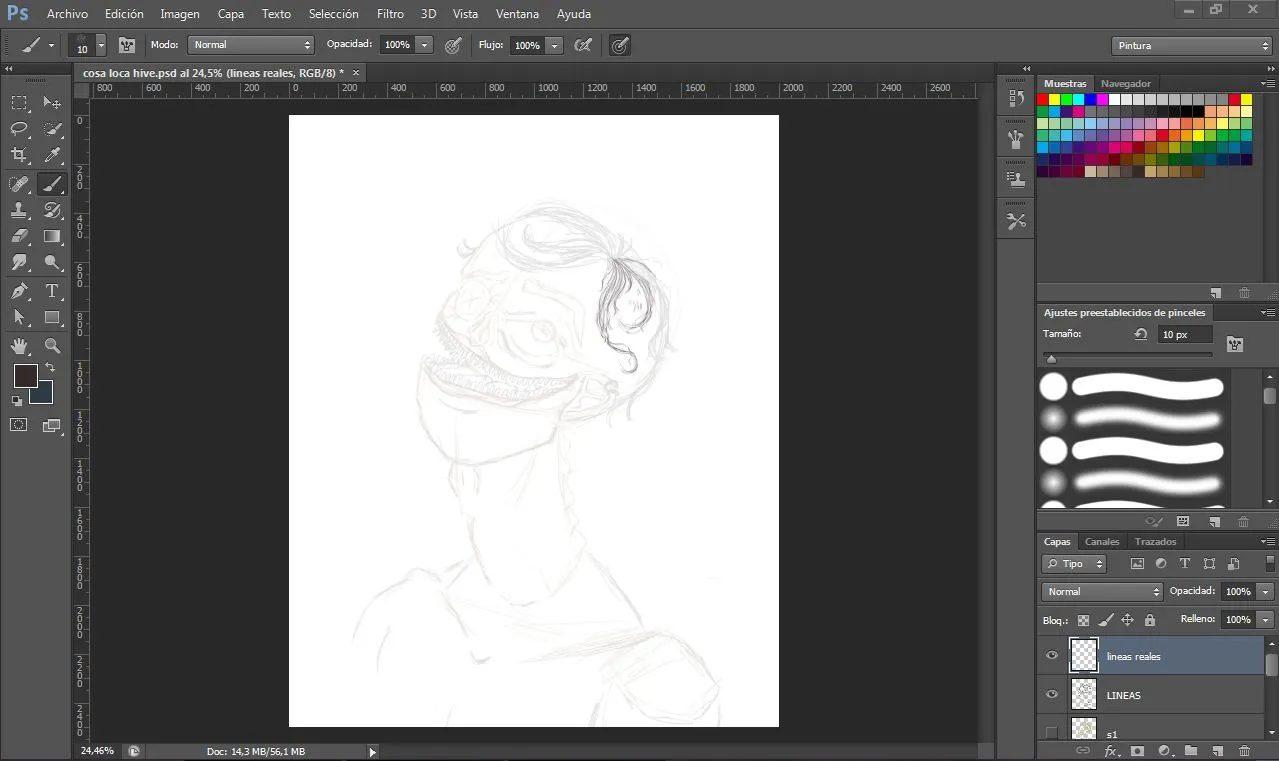
Task: Select the Zoom tool
Action: tap(52, 346)
